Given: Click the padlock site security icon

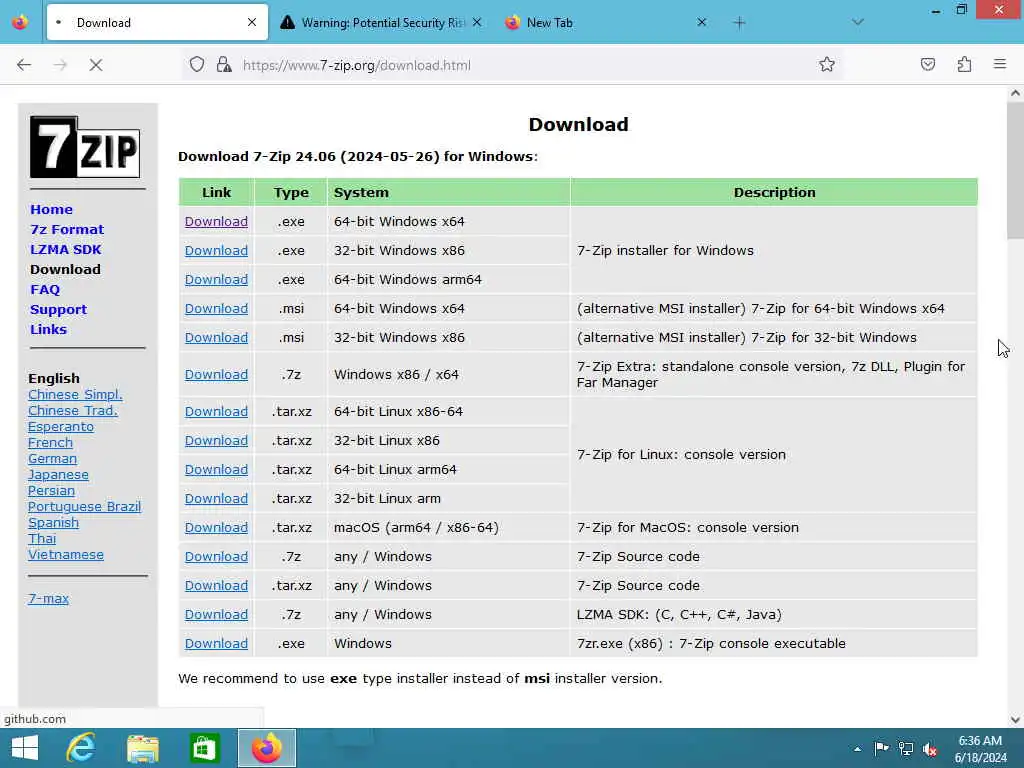Looking at the screenshot, I should coord(224,65).
